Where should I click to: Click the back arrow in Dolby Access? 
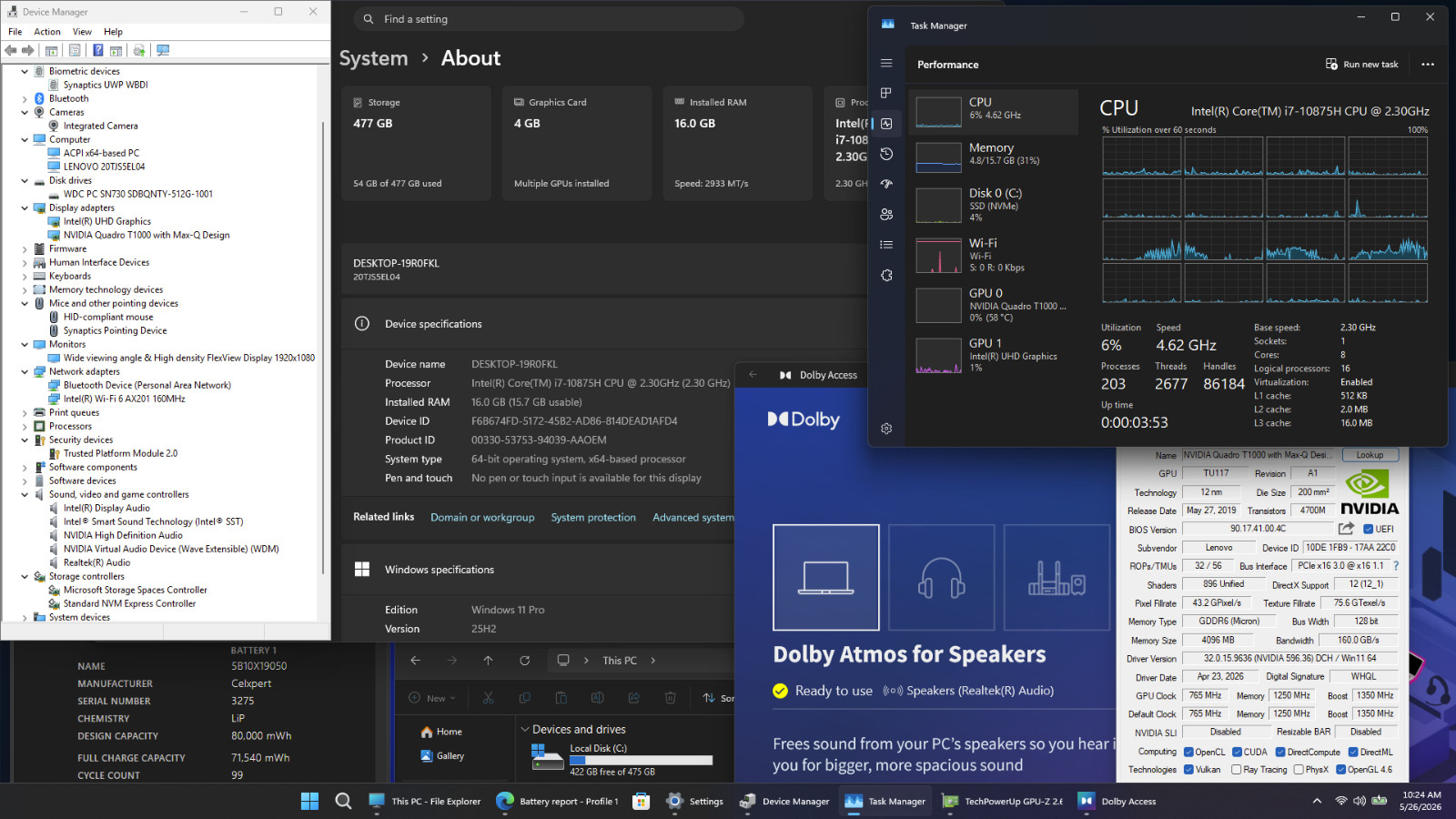coord(753,375)
